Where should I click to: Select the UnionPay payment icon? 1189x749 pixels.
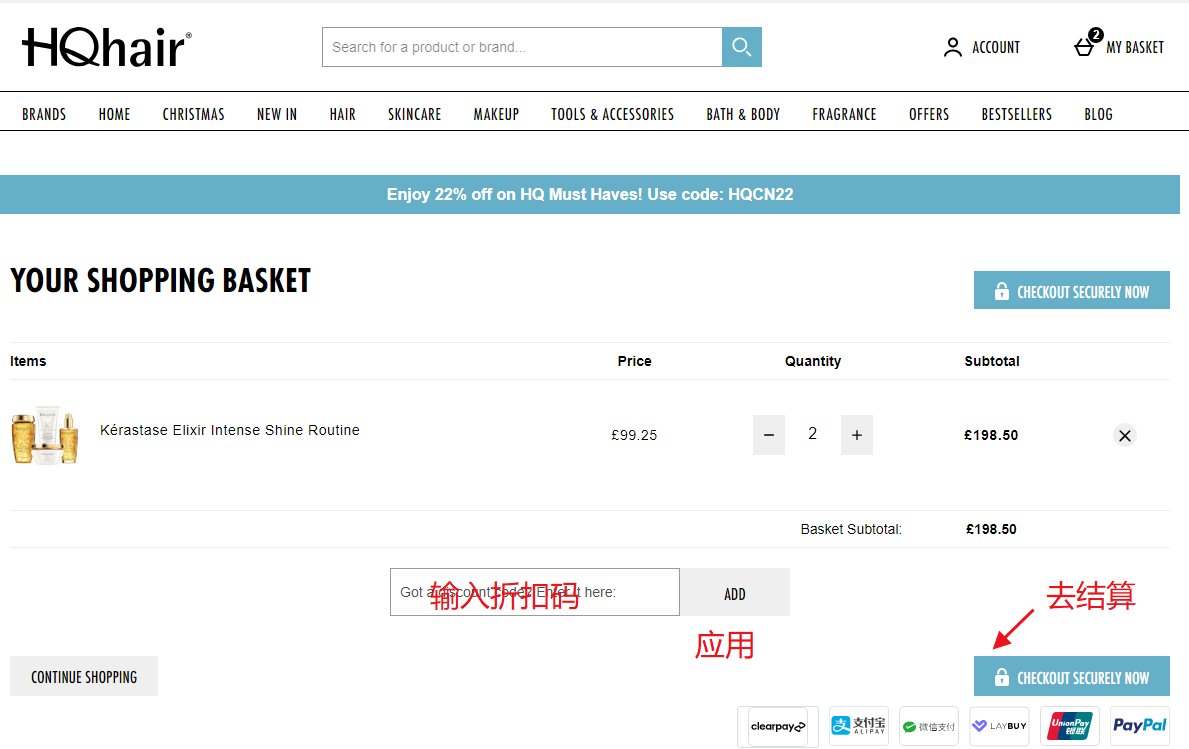coord(1070,726)
